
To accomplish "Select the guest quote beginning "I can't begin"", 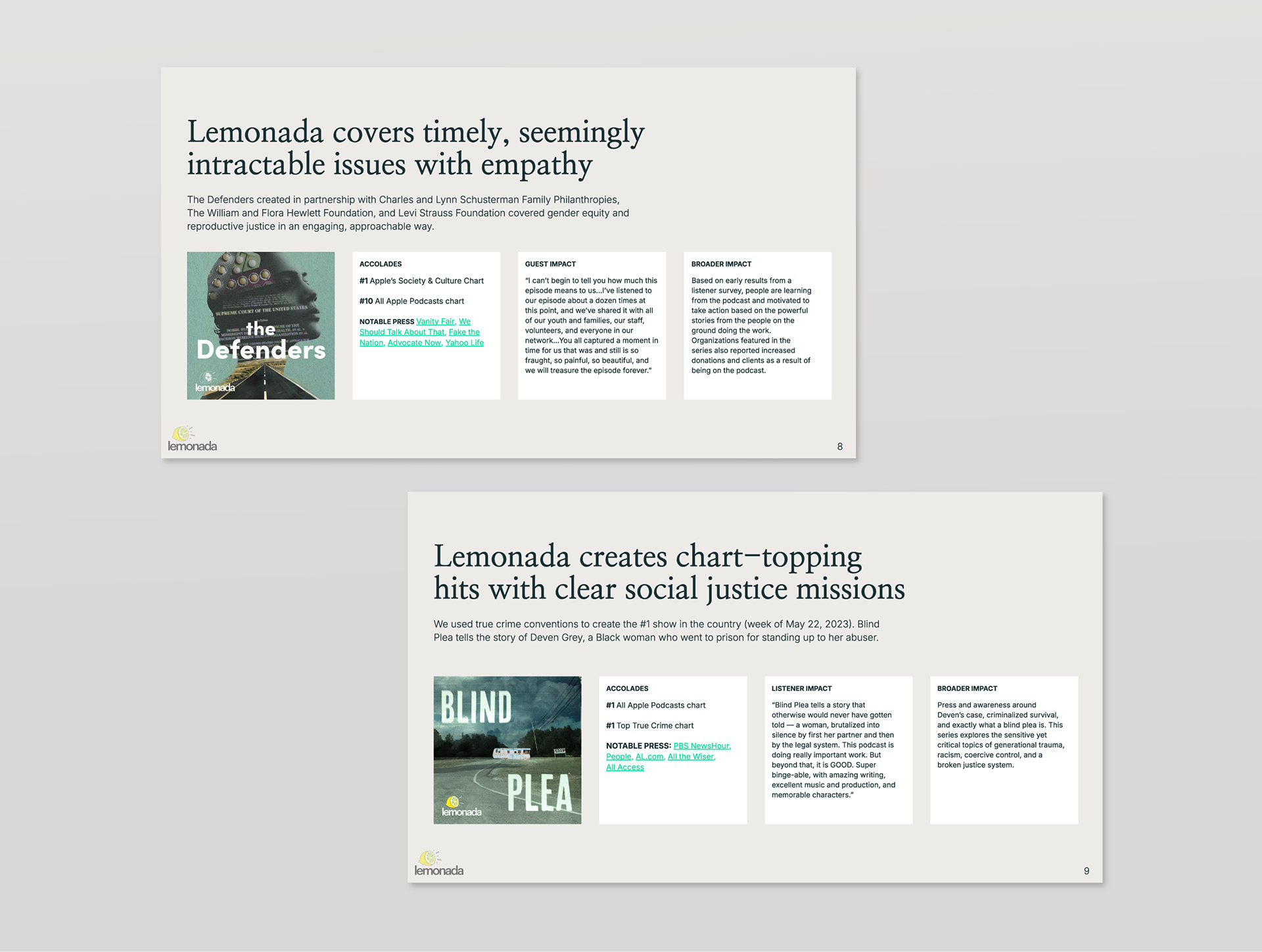I will point(592,325).
